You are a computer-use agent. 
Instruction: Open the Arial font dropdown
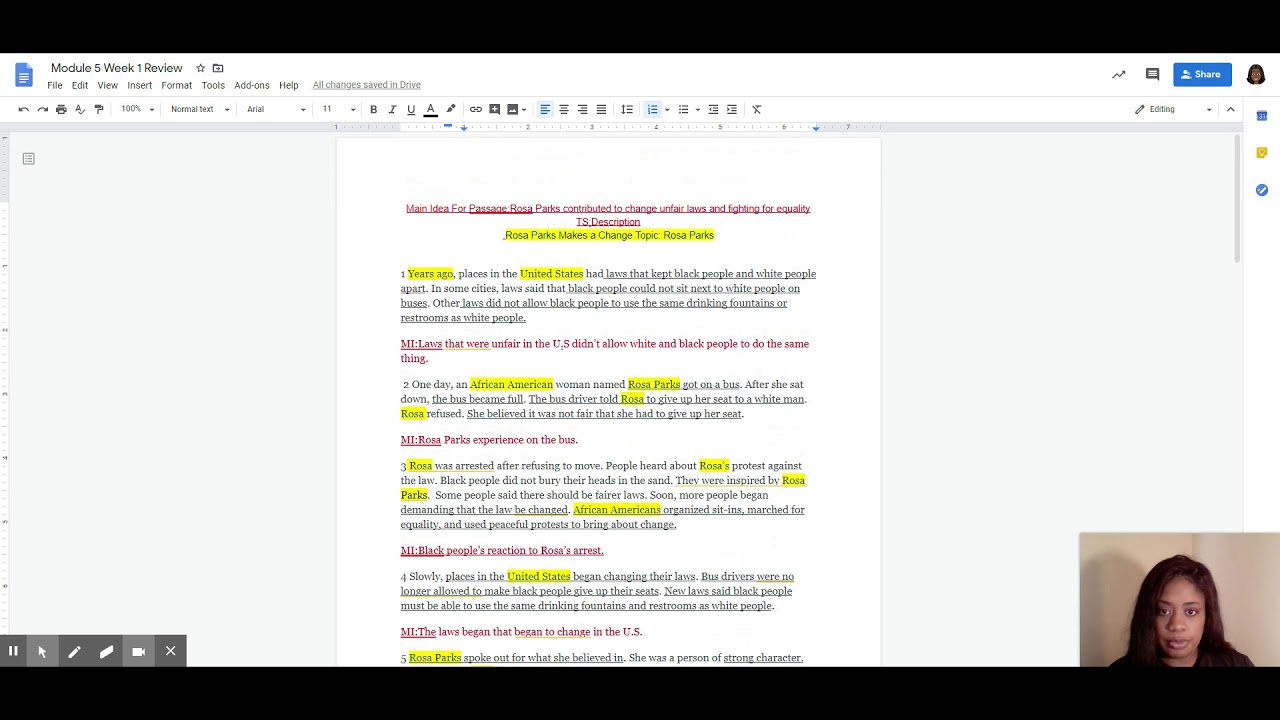(276, 109)
